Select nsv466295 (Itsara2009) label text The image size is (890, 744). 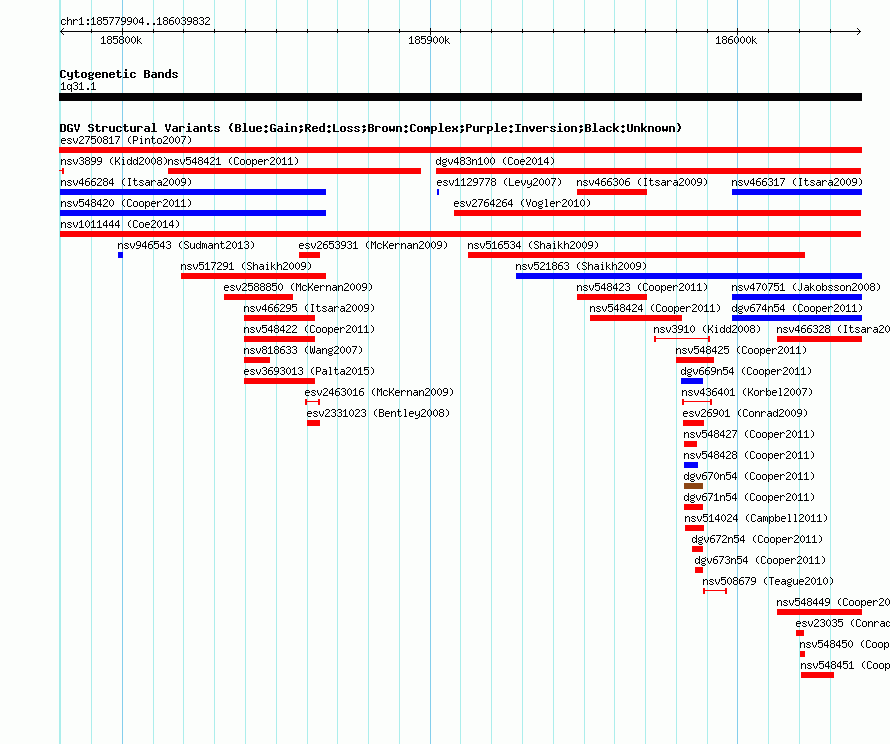pyautogui.click(x=309, y=308)
